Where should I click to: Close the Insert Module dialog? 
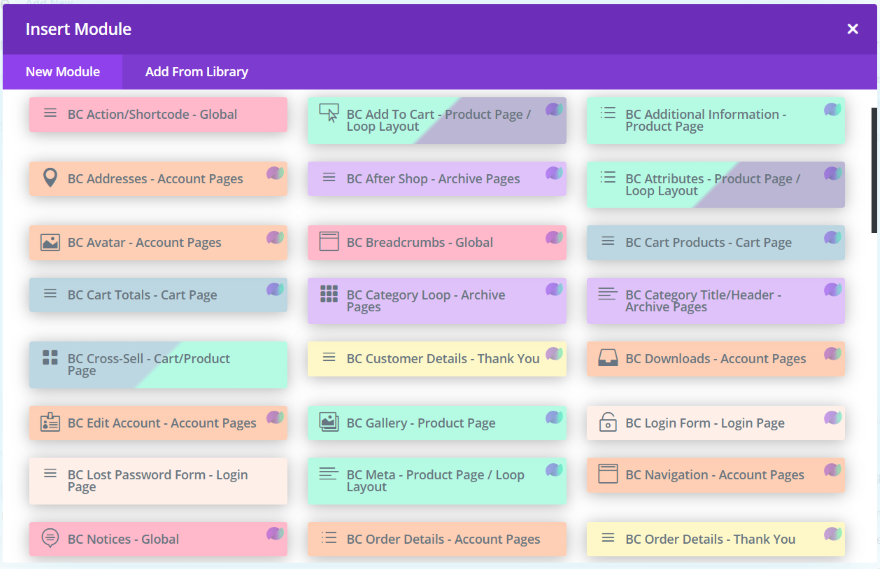(x=853, y=29)
